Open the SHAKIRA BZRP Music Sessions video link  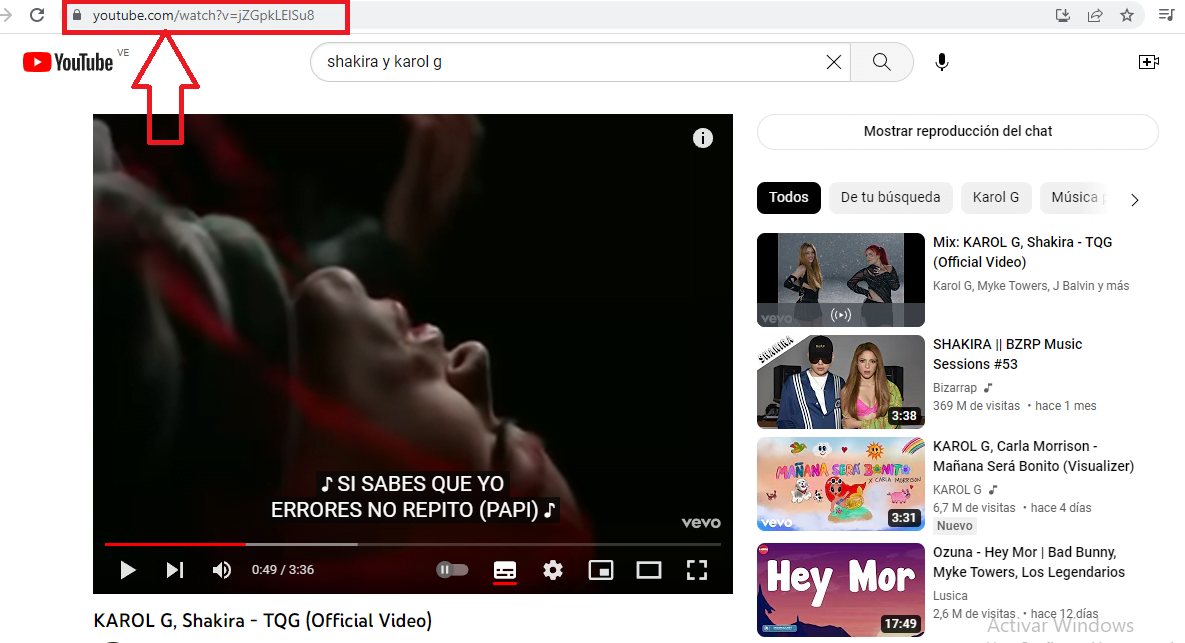click(1007, 354)
